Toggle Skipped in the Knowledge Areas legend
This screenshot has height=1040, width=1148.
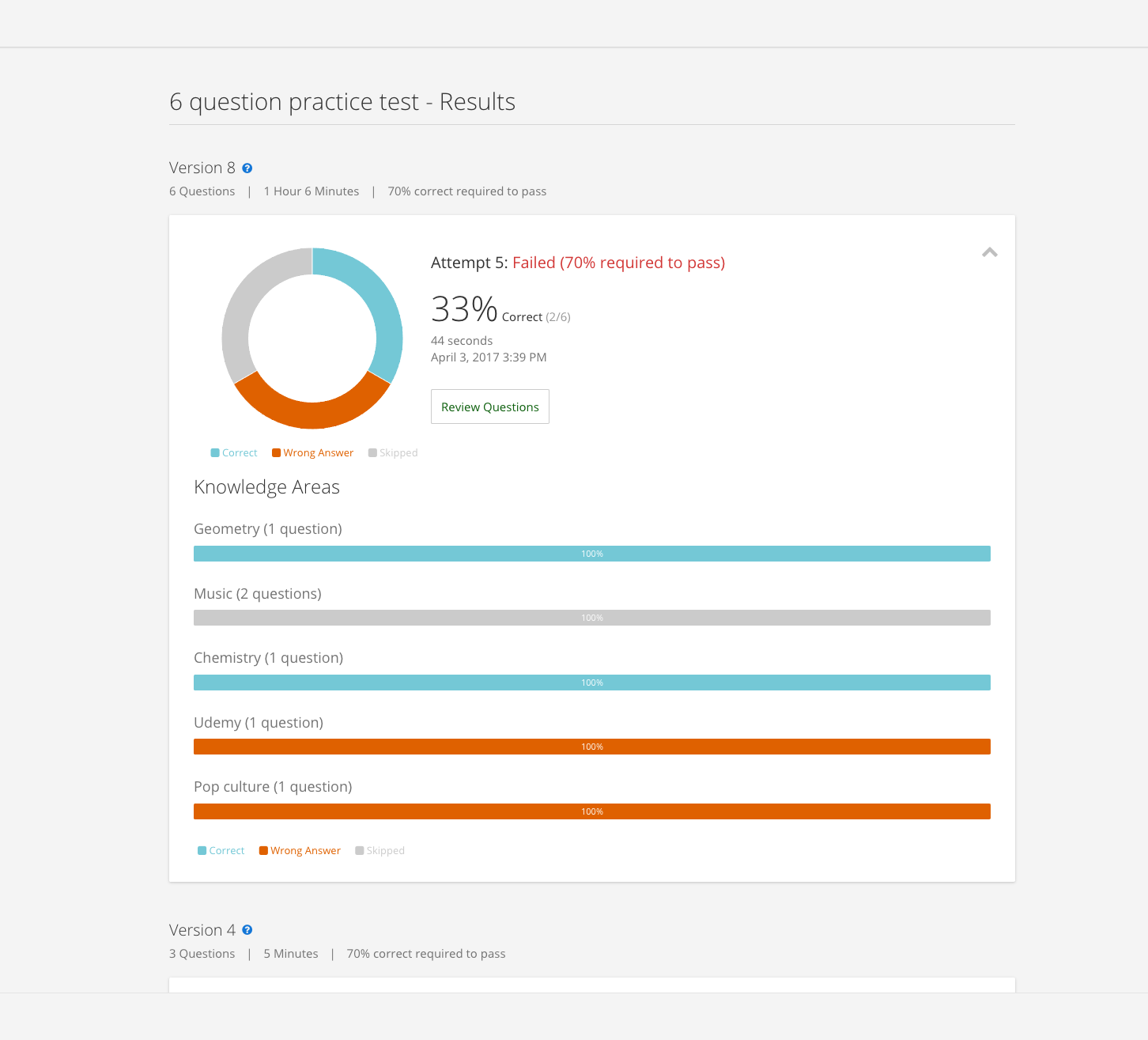380,851
